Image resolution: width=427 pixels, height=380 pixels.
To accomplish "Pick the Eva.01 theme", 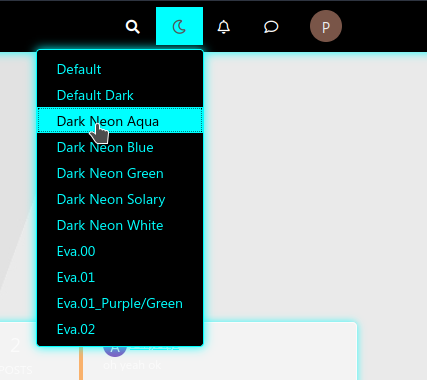I will tap(120, 277).
